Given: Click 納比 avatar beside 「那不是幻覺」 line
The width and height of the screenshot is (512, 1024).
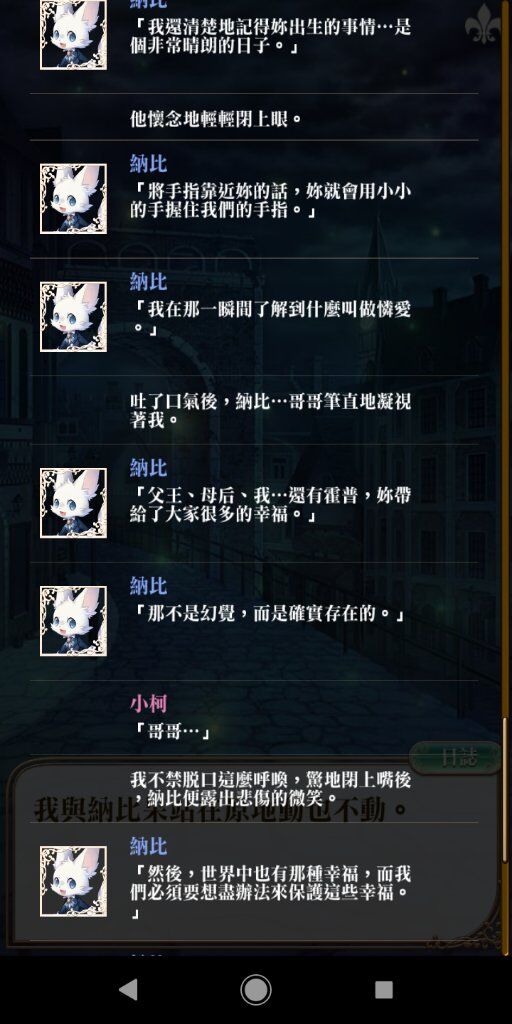Looking at the screenshot, I should click(x=73, y=621).
